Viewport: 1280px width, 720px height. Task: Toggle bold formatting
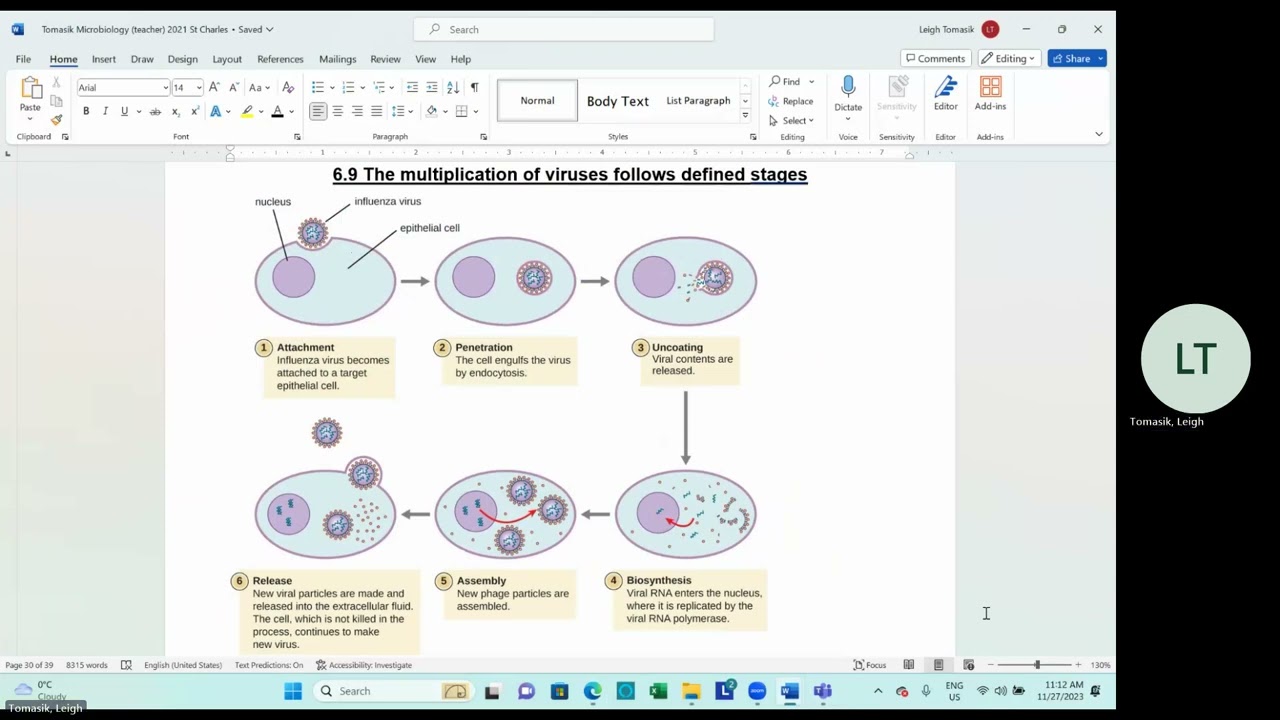click(x=86, y=111)
